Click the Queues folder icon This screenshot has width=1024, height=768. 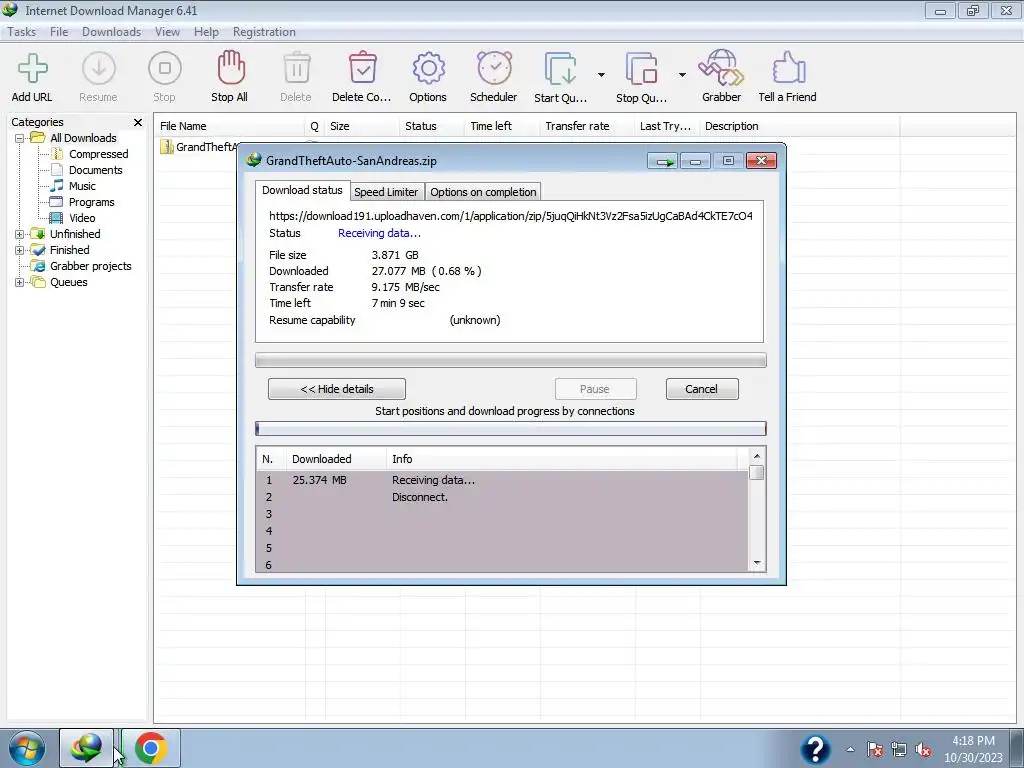(x=39, y=282)
